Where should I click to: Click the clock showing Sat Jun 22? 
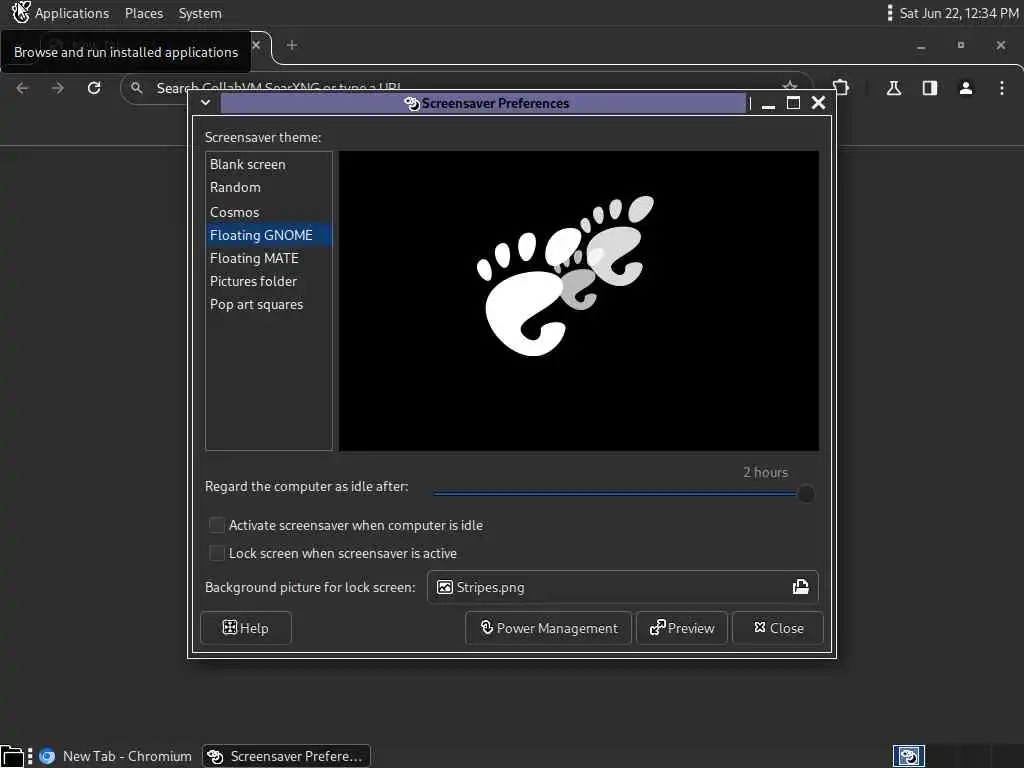959,13
